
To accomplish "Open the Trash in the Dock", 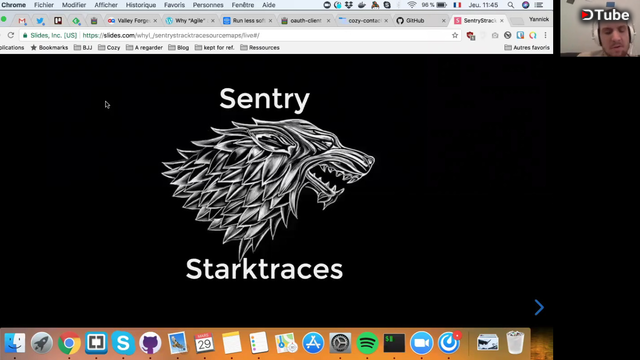I will (515, 342).
